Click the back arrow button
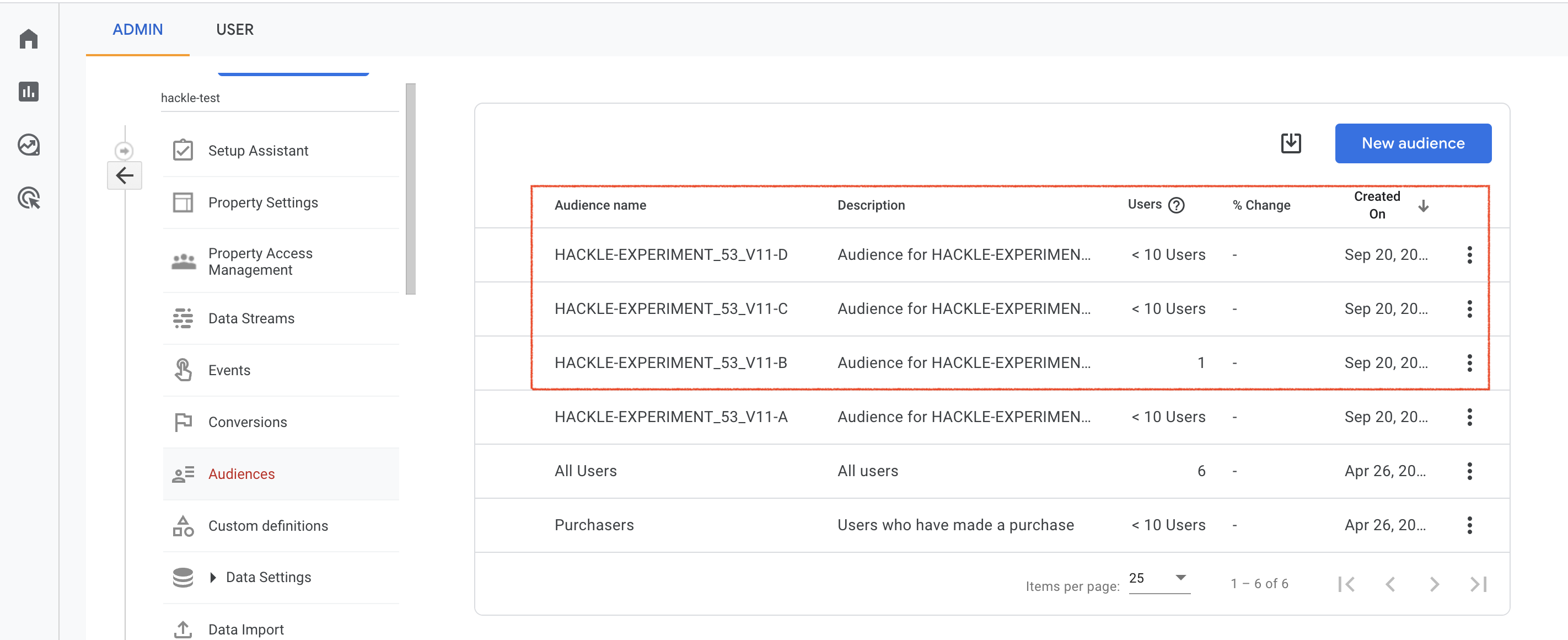 [x=125, y=175]
